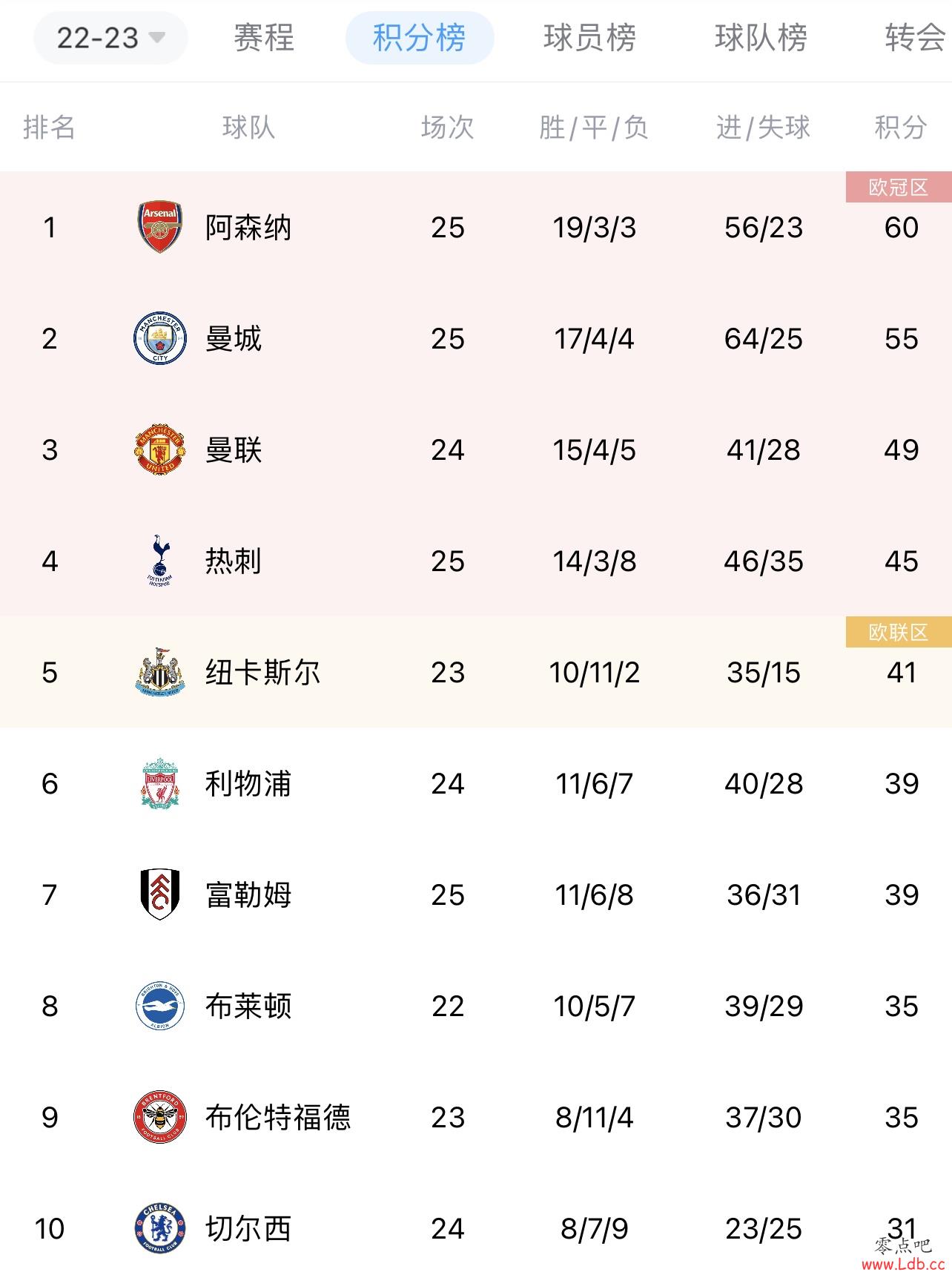This screenshot has height=1272, width=952.
Task: Click the Manchester City club crest
Action: tap(160, 338)
